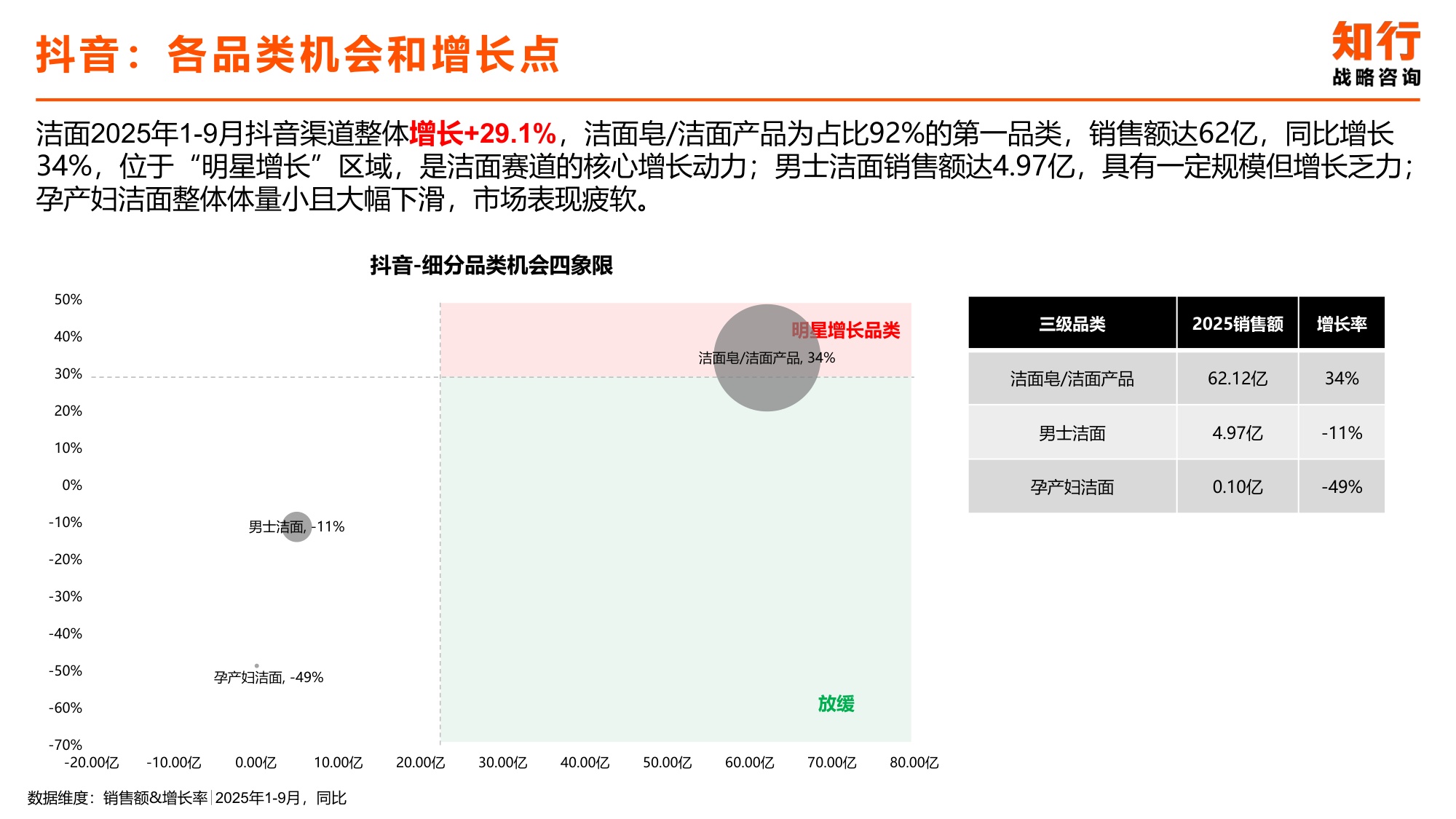Click the 0% y-axis label

point(72,485)
